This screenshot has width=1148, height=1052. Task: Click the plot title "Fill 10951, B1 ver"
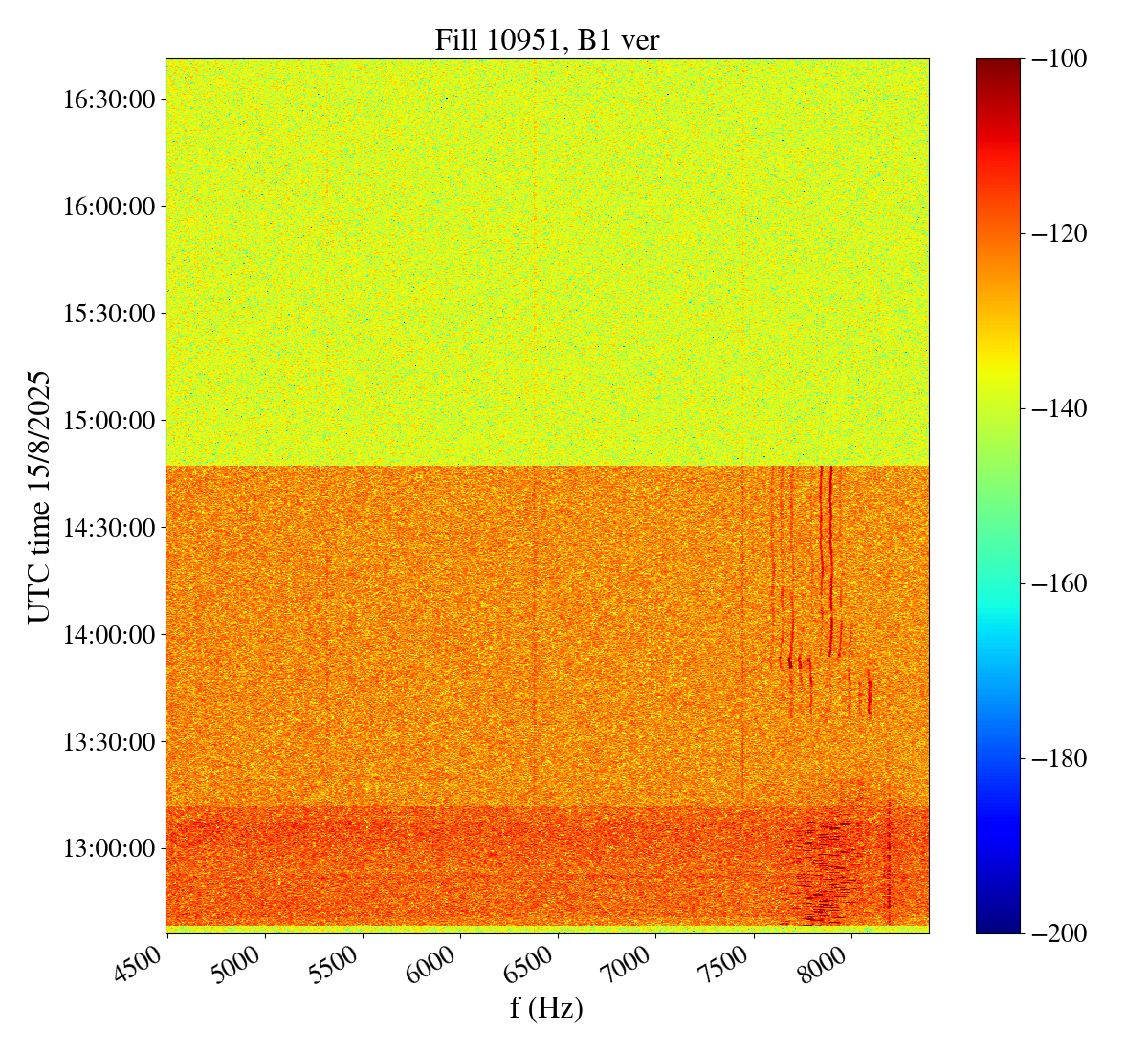[546, 39]
